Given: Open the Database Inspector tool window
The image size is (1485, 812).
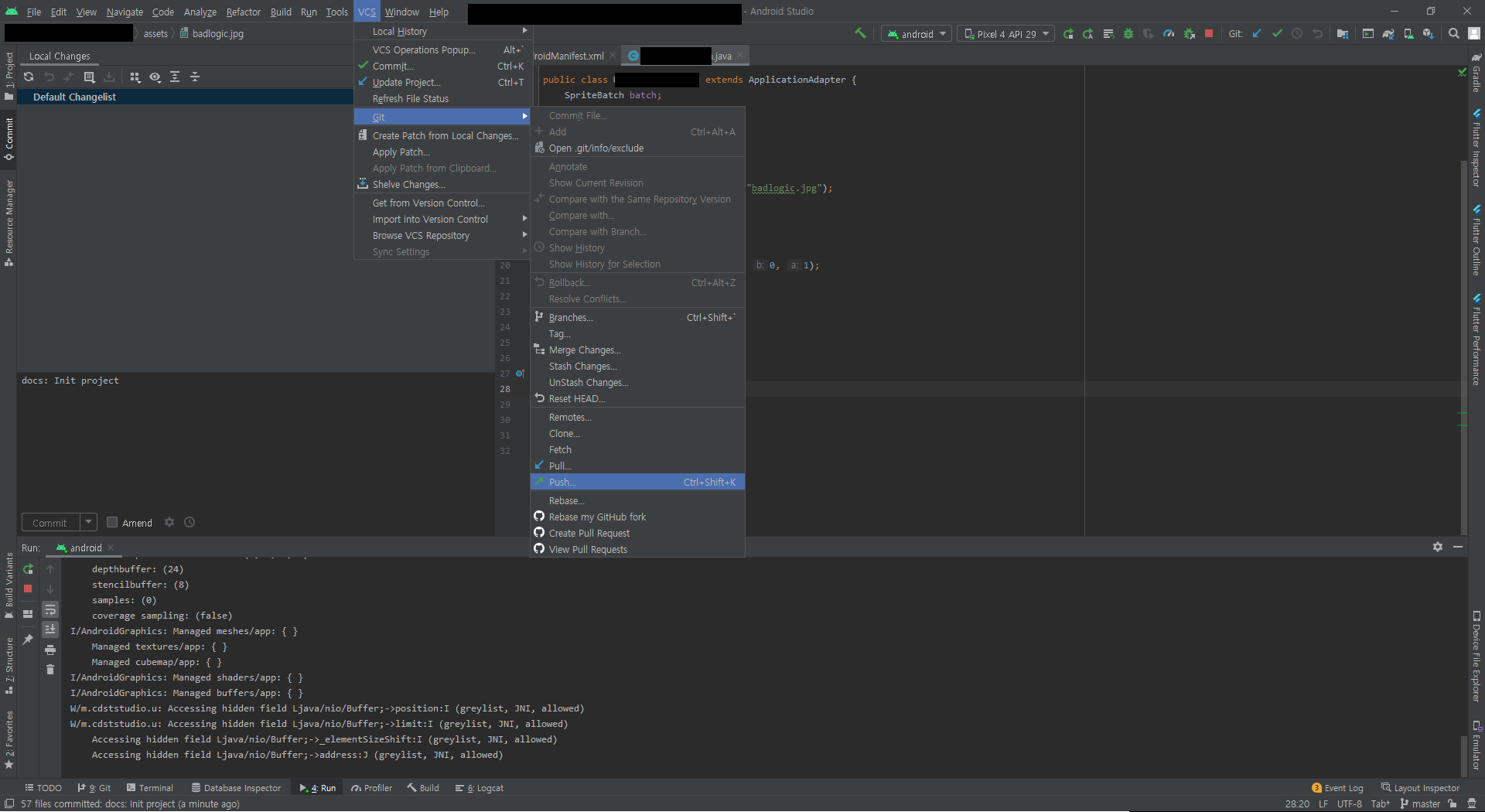Looking at the screenshot, I should 235,788.
